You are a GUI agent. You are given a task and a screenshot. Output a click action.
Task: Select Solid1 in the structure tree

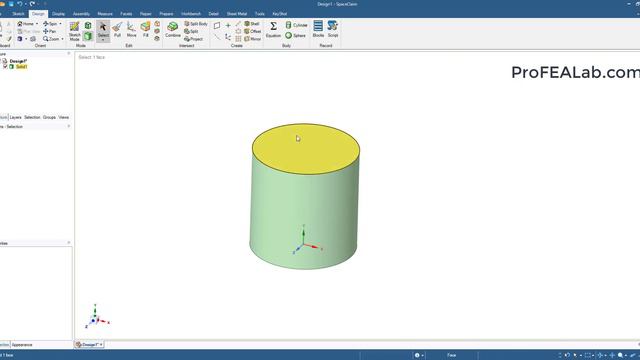coord(22,67)
